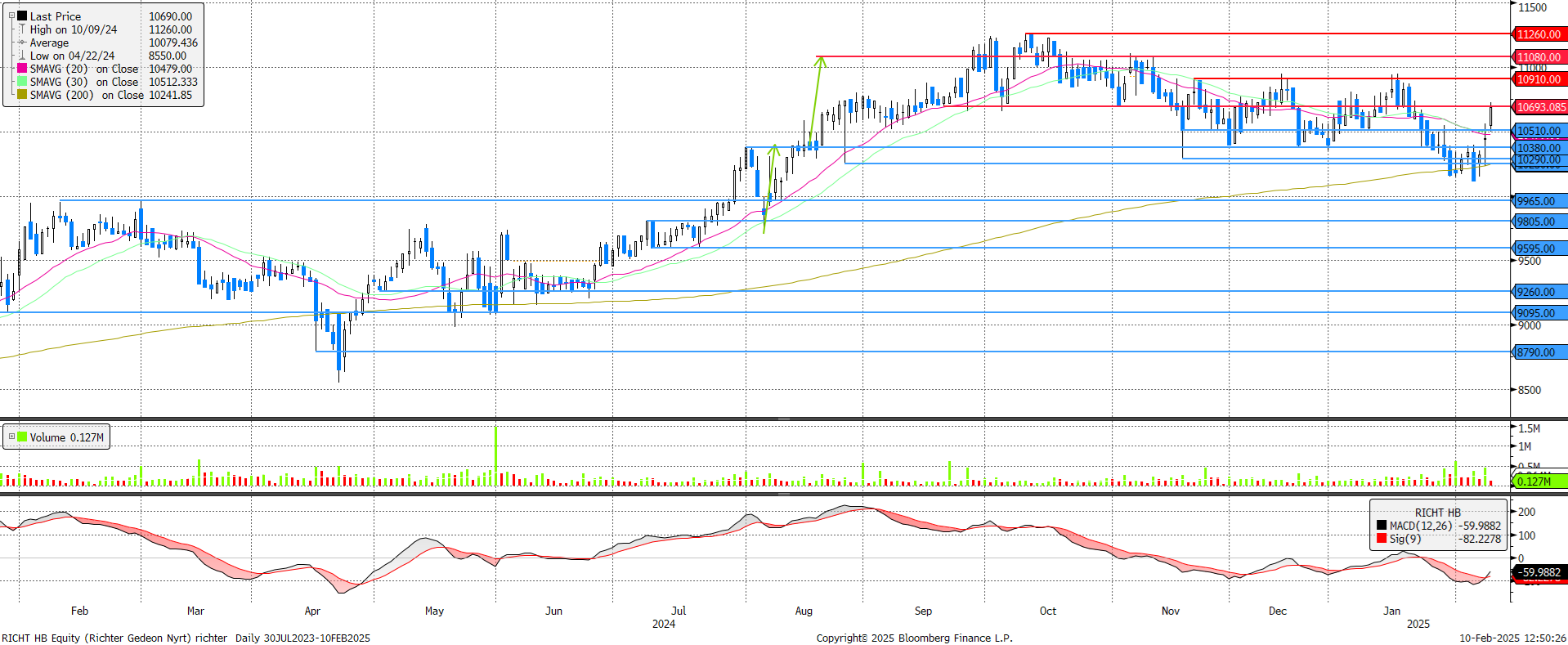The image size is (1568, 645).
Task: Click the Low marker icon in legend
Action: click(22, 56)
